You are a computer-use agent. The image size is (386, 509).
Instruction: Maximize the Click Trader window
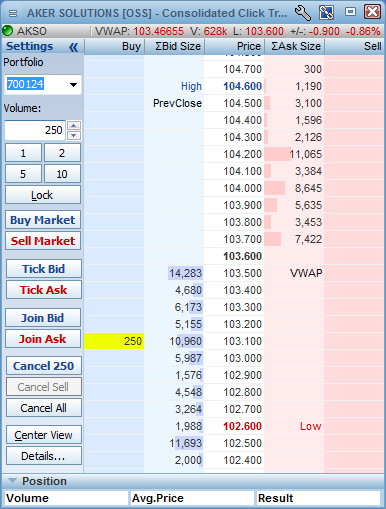(350, 12)
